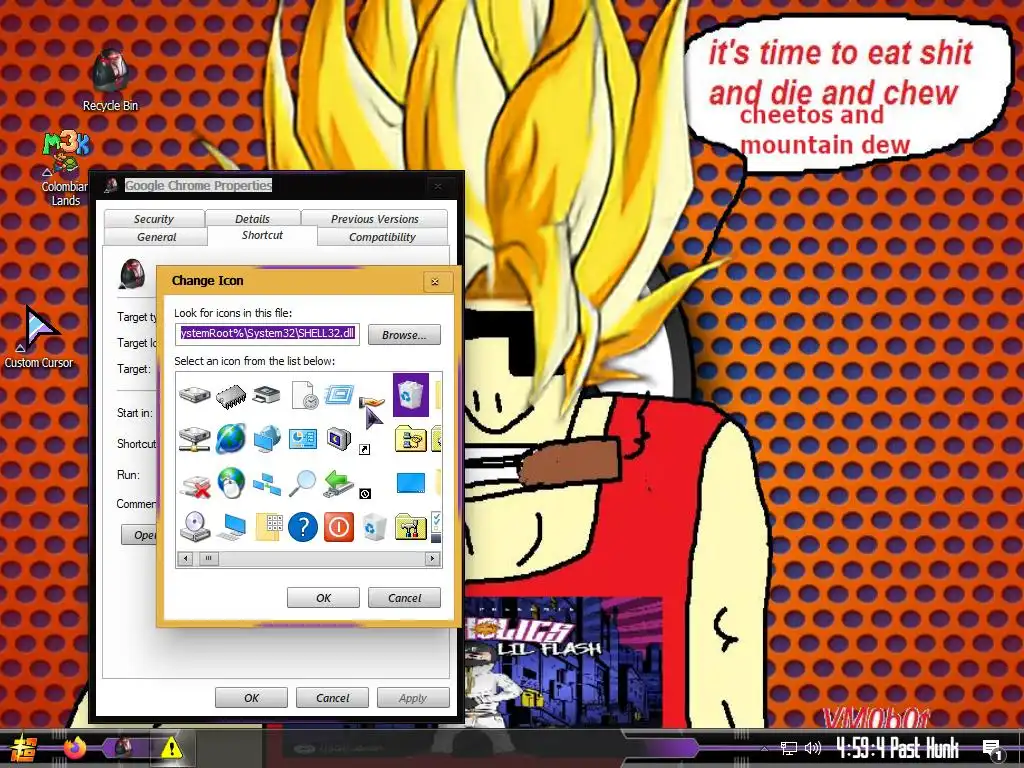Confirm Change Icon with OK
The height and width of the screenshot is (768, 1024).
[x=323, y=598]
